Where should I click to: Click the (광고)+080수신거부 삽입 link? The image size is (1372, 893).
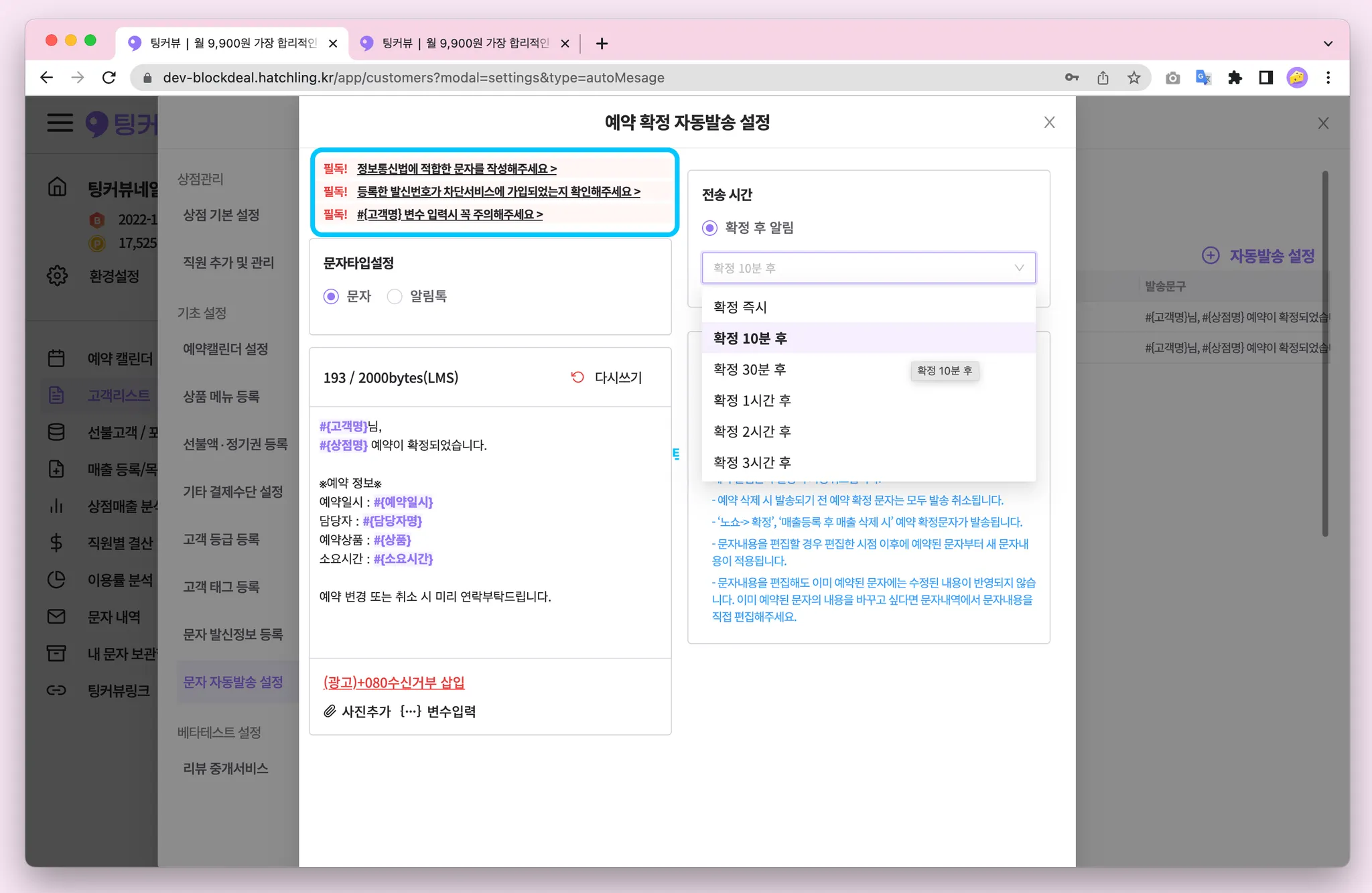point(393,682)
